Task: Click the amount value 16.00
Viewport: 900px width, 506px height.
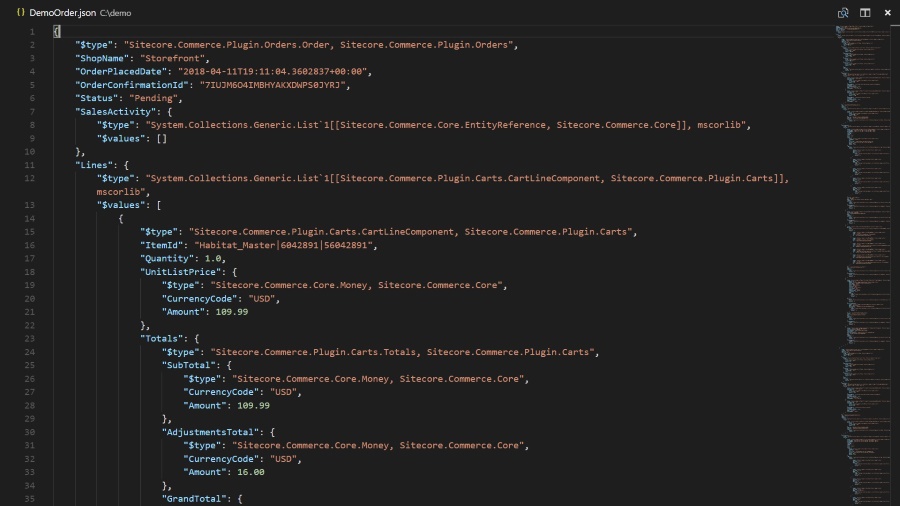Action: [251, 472]
